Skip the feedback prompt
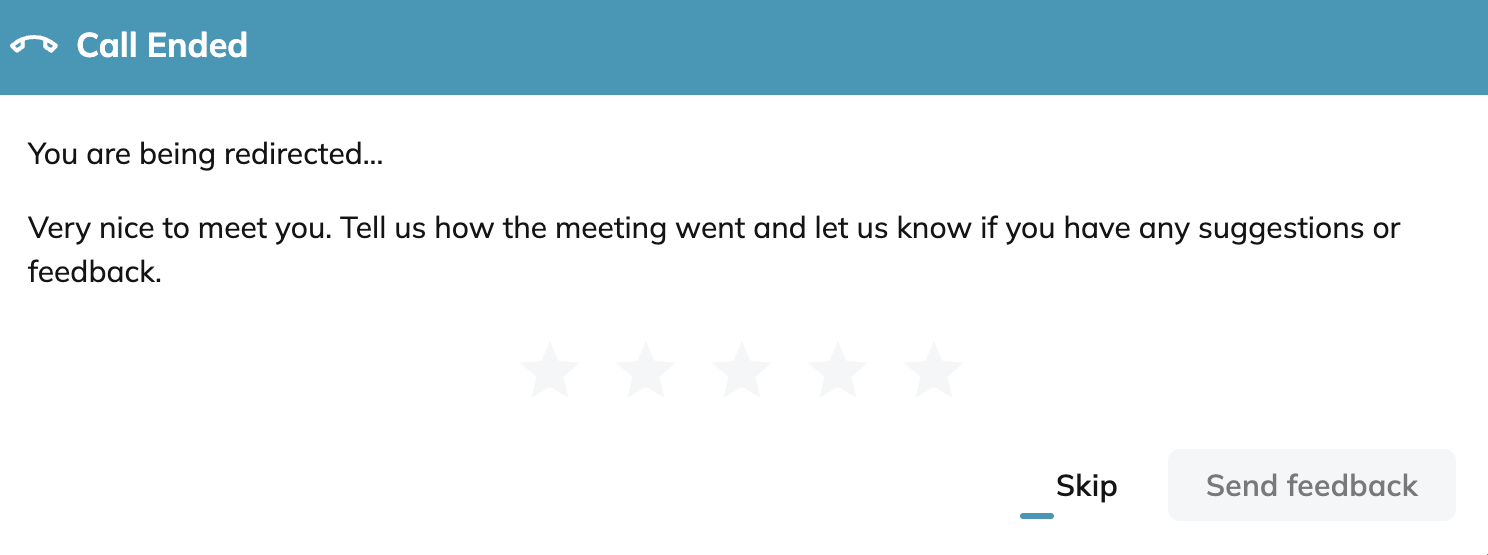Image resolution: width=1488 pixels, height=555 pixels. [1086, 486]
